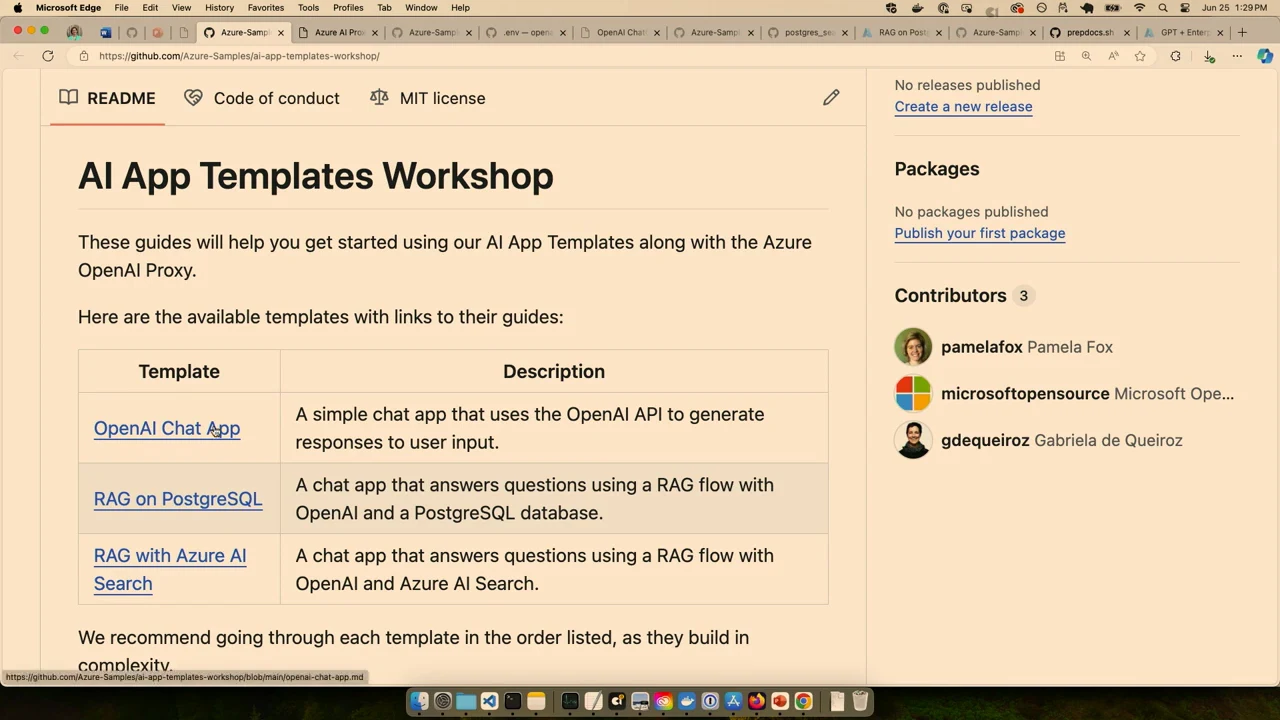Open Terminal from the Dock
1280x720 pixels.
[512, 701]
